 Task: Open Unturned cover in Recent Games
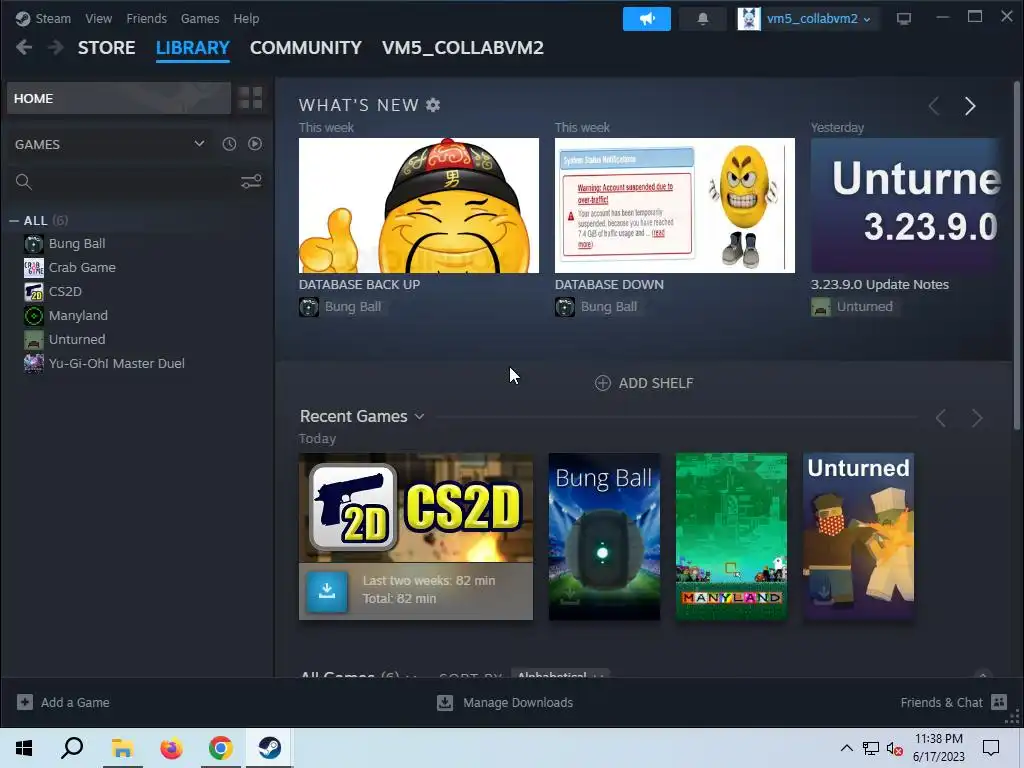(x=858, y=536)
